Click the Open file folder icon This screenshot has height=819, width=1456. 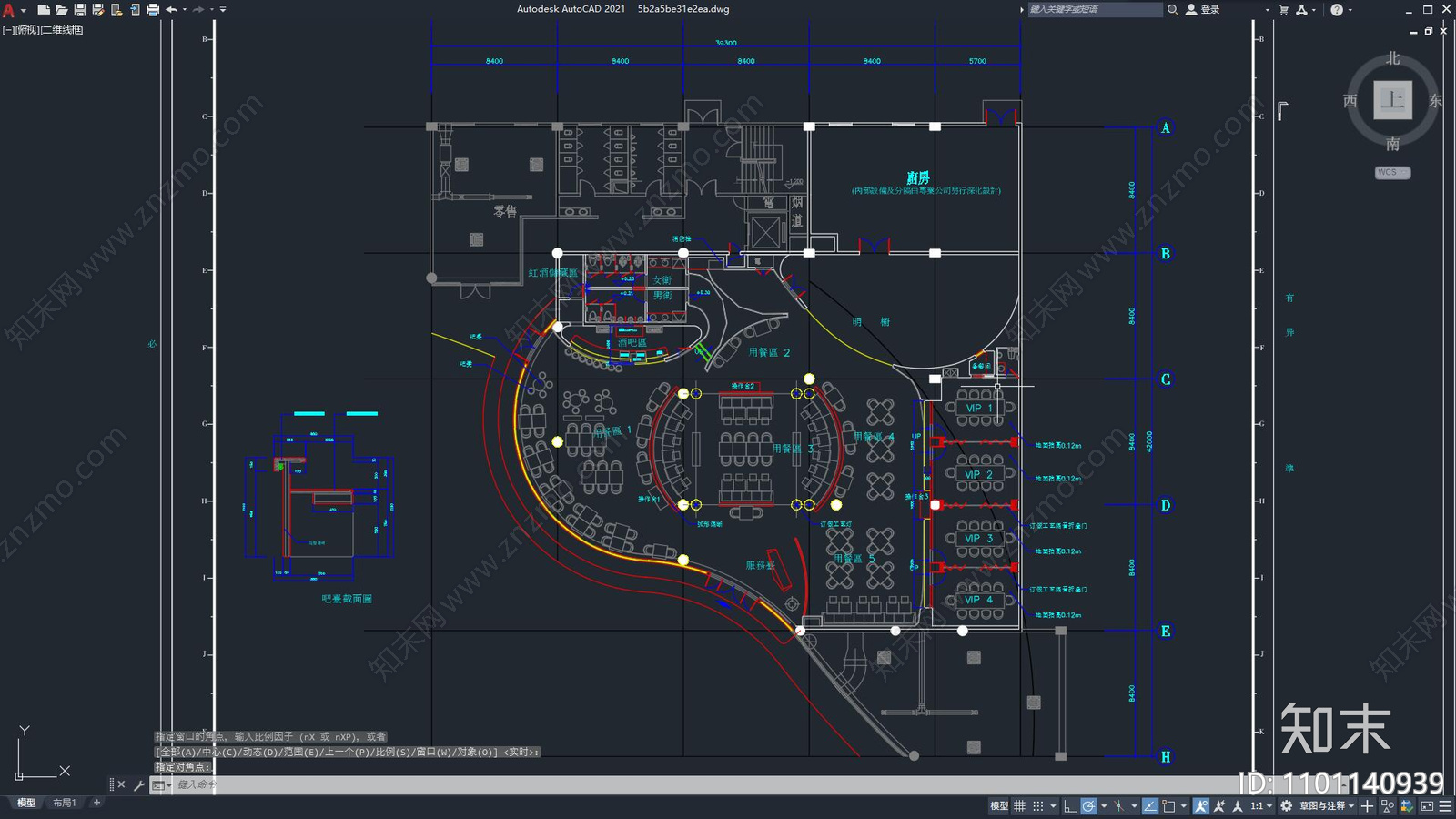(x=61, y=9)
